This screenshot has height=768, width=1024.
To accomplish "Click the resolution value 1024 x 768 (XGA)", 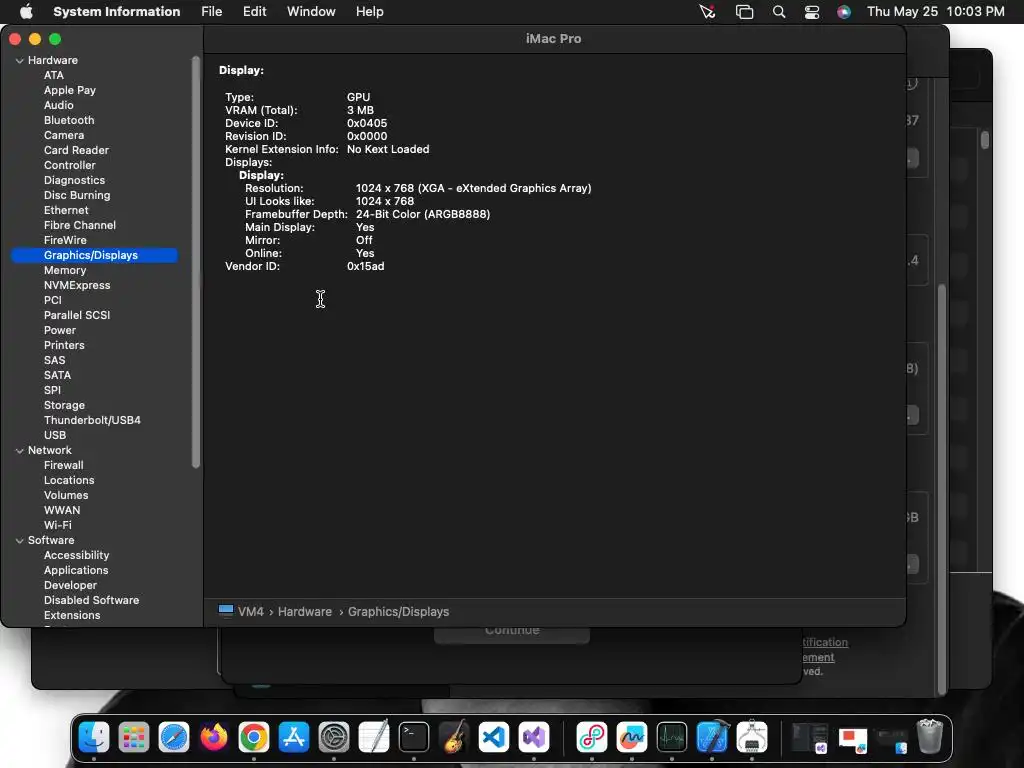I will pos(473,188).
